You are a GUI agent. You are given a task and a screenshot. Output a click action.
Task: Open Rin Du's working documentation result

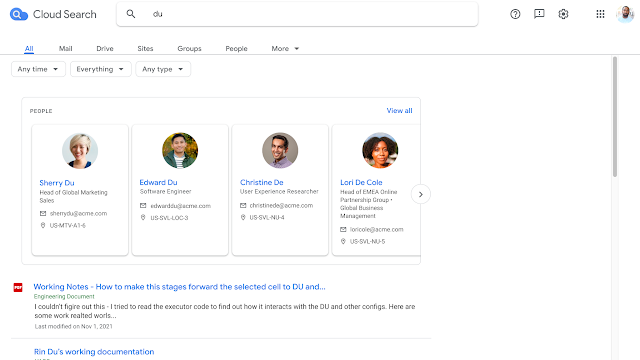94,352
